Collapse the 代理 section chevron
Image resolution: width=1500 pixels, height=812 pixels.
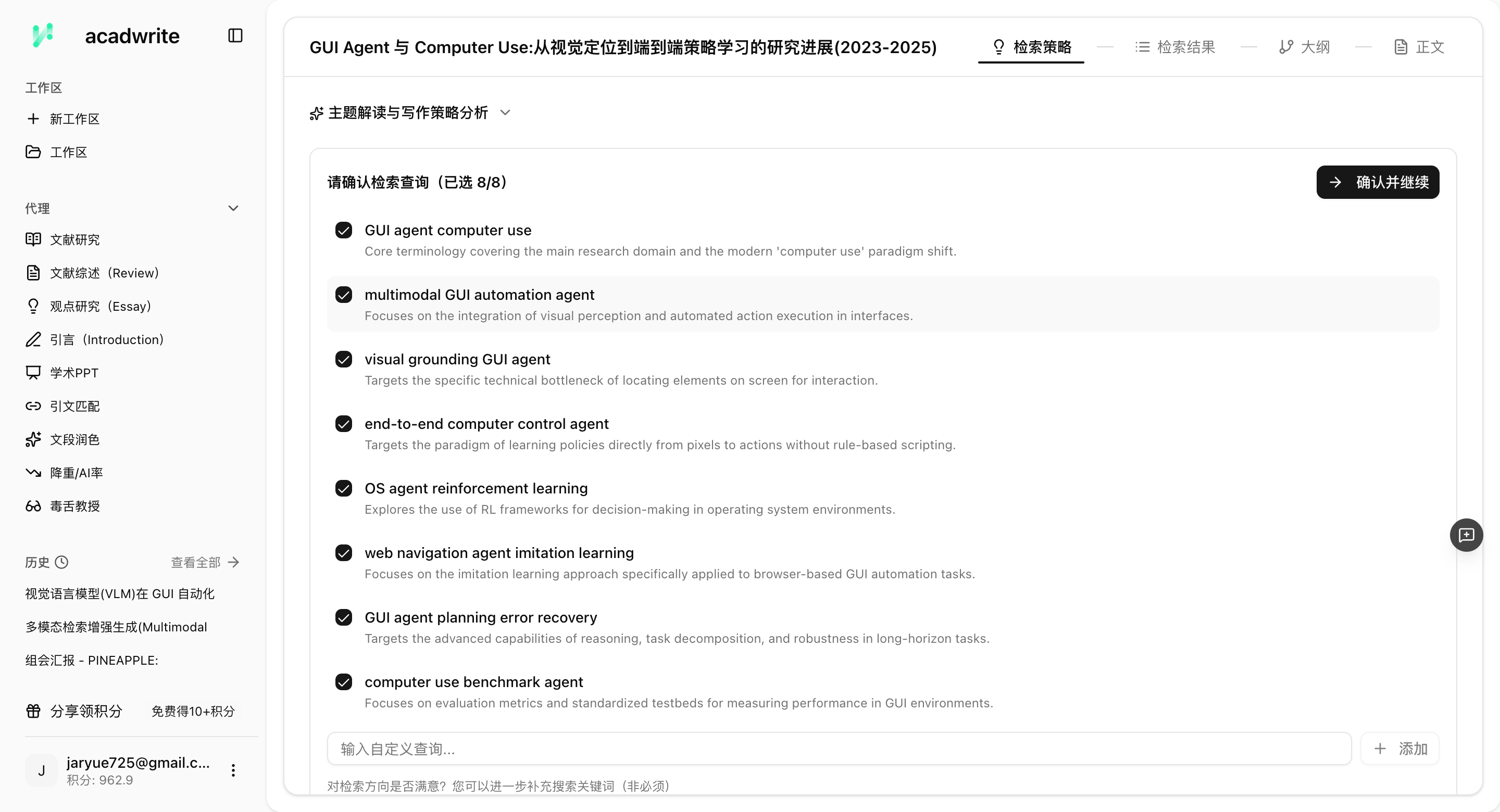(233, 208)
